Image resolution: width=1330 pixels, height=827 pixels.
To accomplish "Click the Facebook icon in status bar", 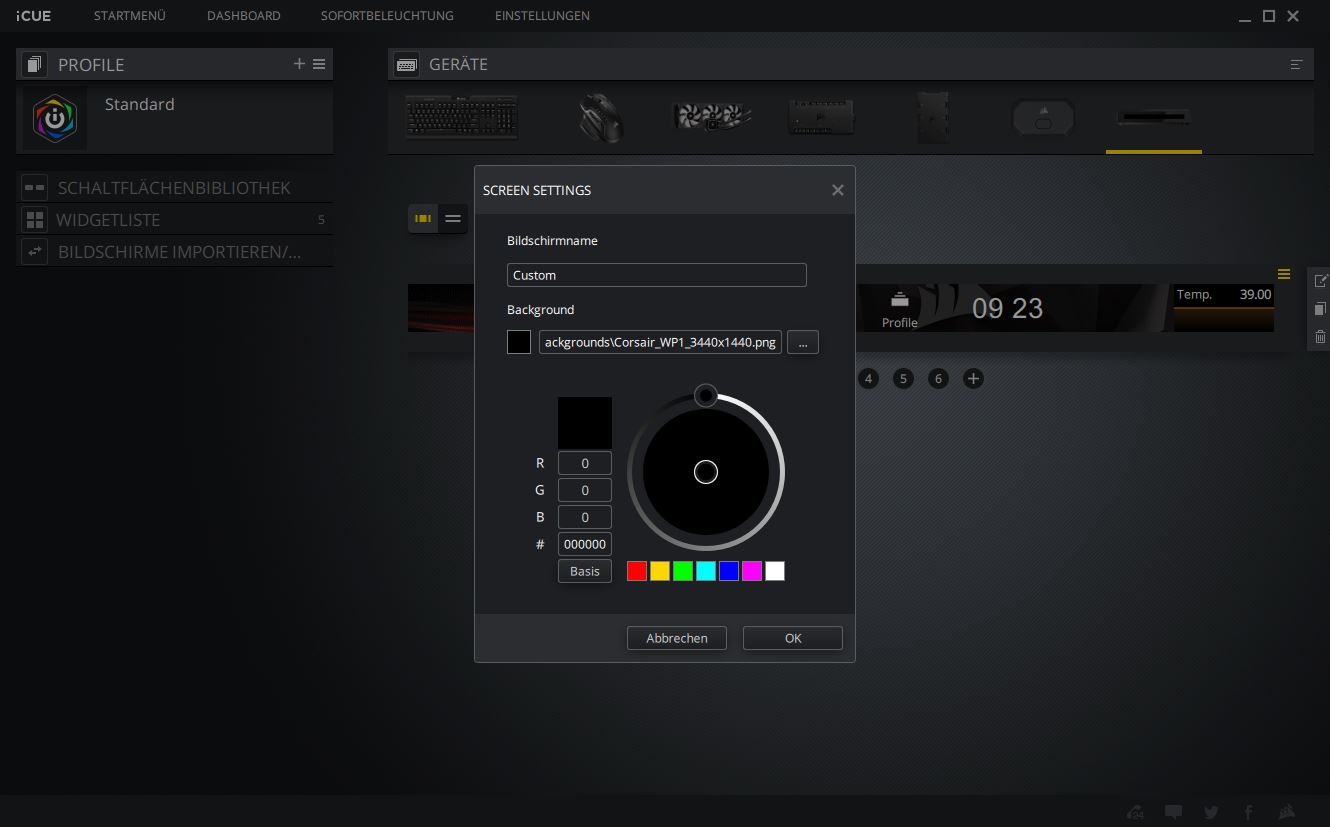I will click(x=1248, y=812).
